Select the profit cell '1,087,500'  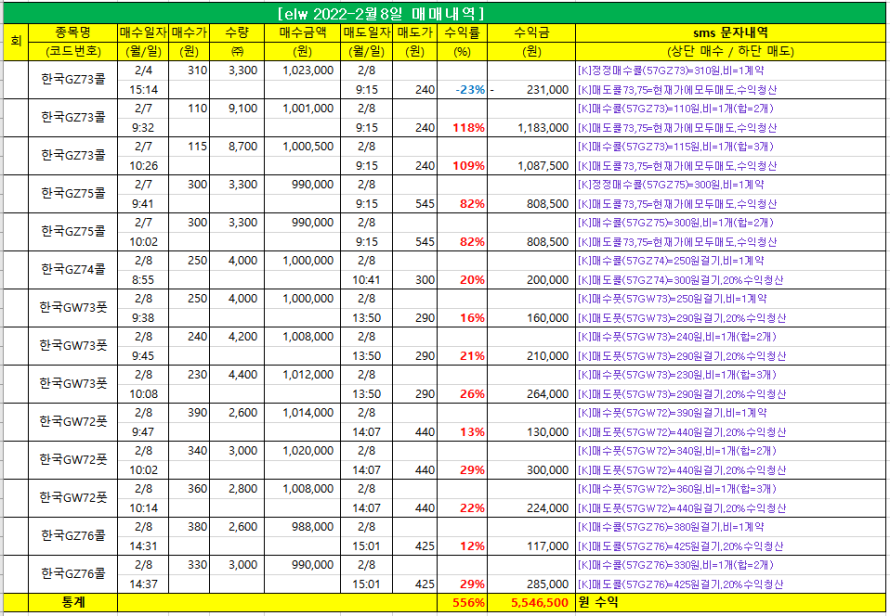tap(531, 166)
